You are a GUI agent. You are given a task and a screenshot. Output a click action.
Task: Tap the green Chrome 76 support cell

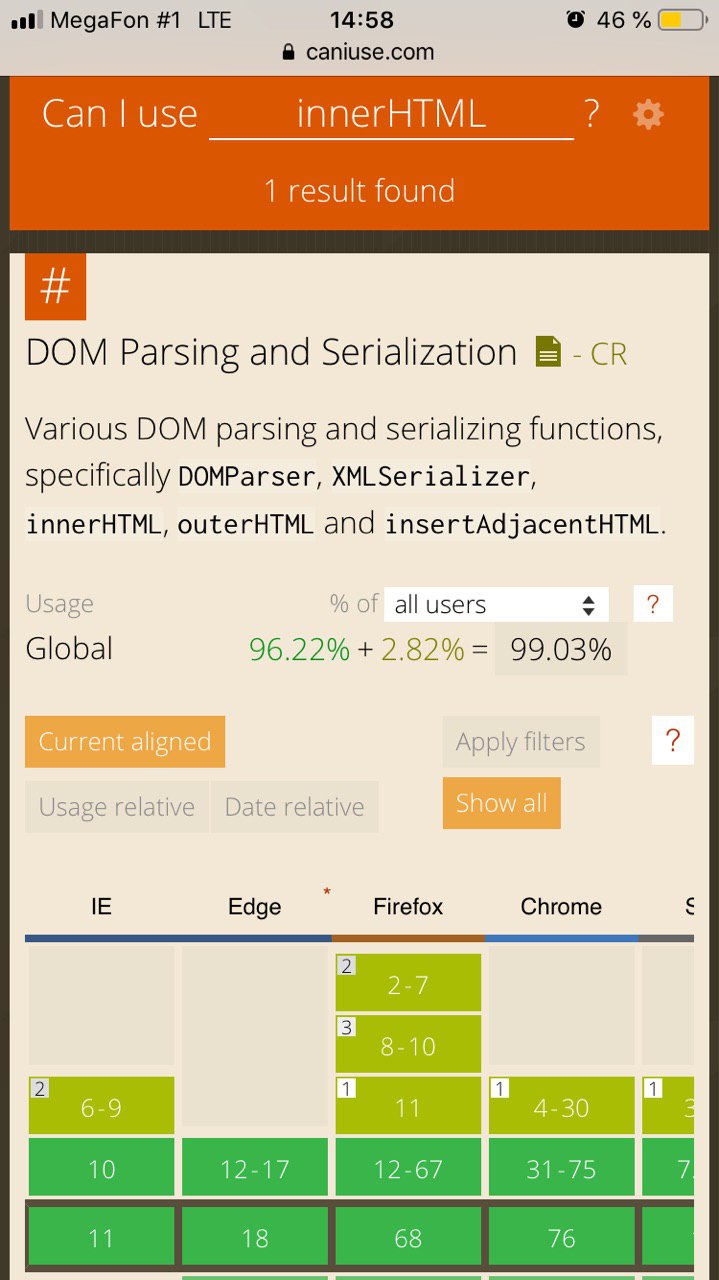561,1238
